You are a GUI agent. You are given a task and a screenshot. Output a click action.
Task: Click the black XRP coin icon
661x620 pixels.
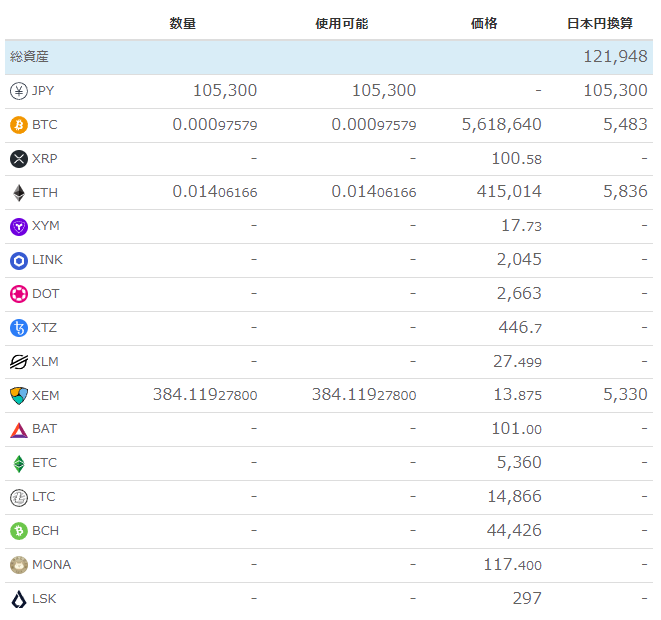point(19,159)
